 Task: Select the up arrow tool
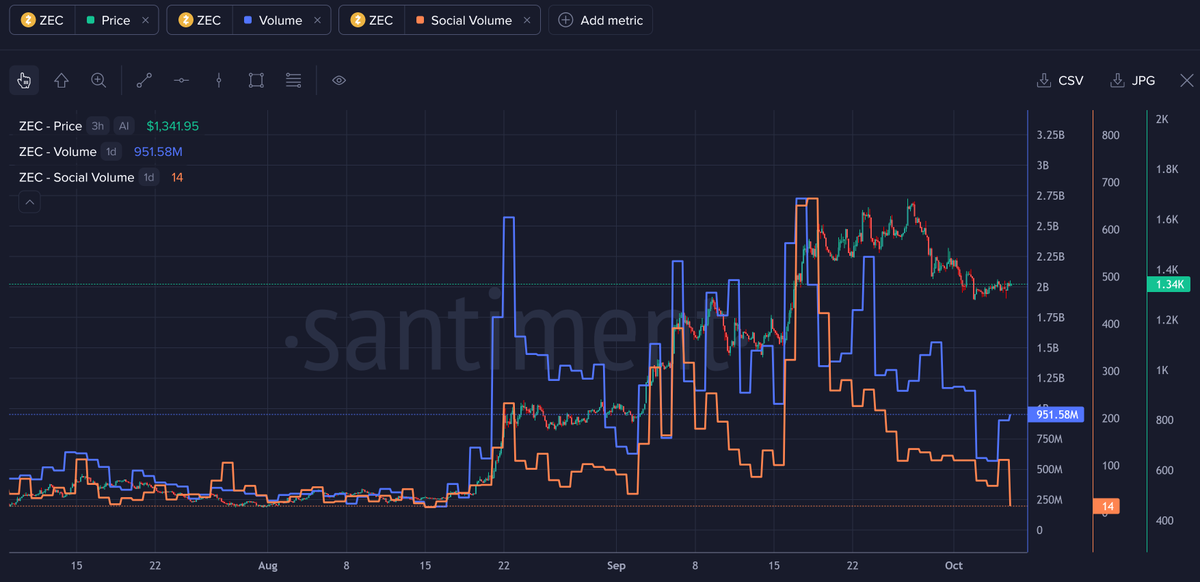[61, 80]
